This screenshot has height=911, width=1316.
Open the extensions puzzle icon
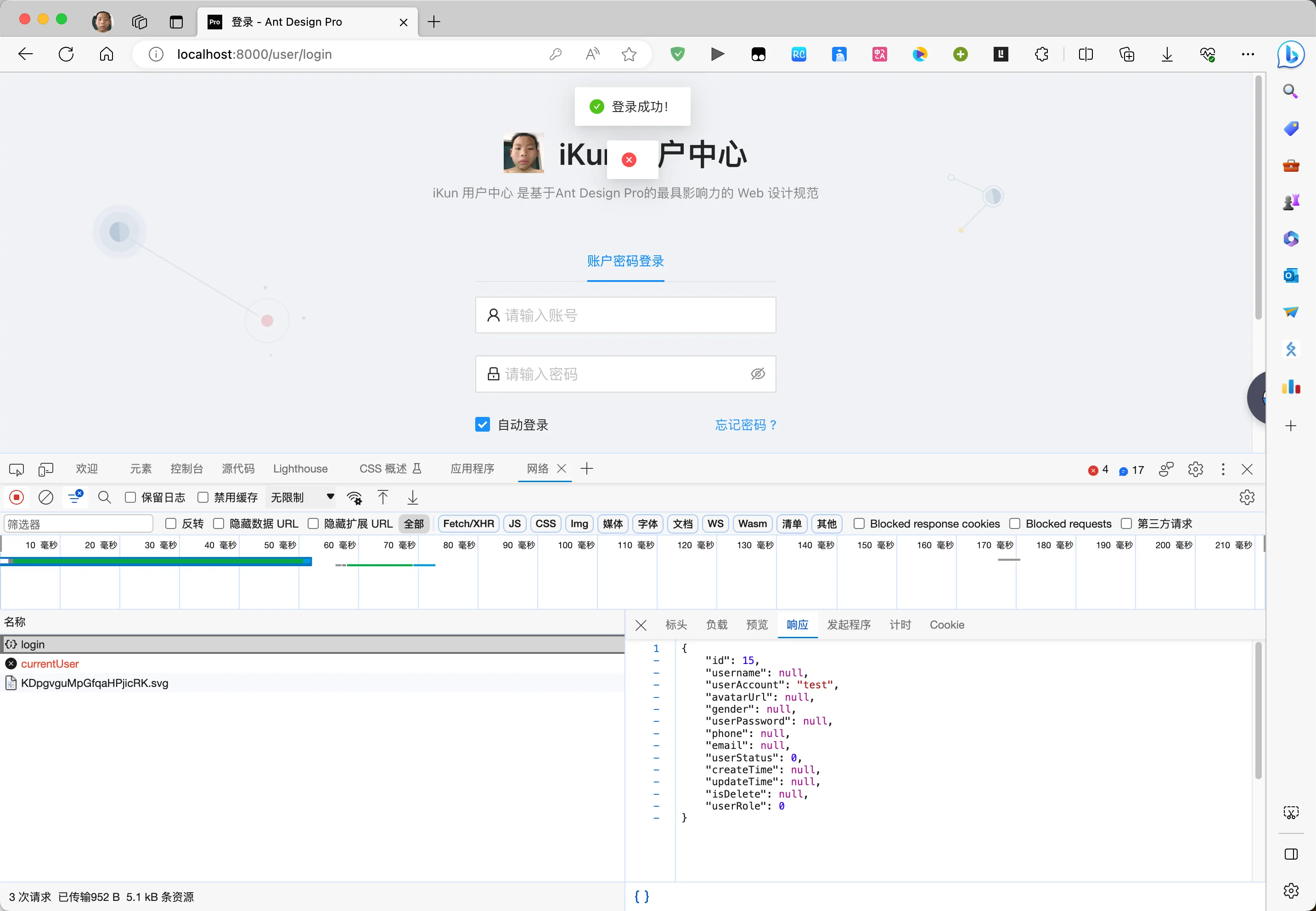tap(1041, 54)
